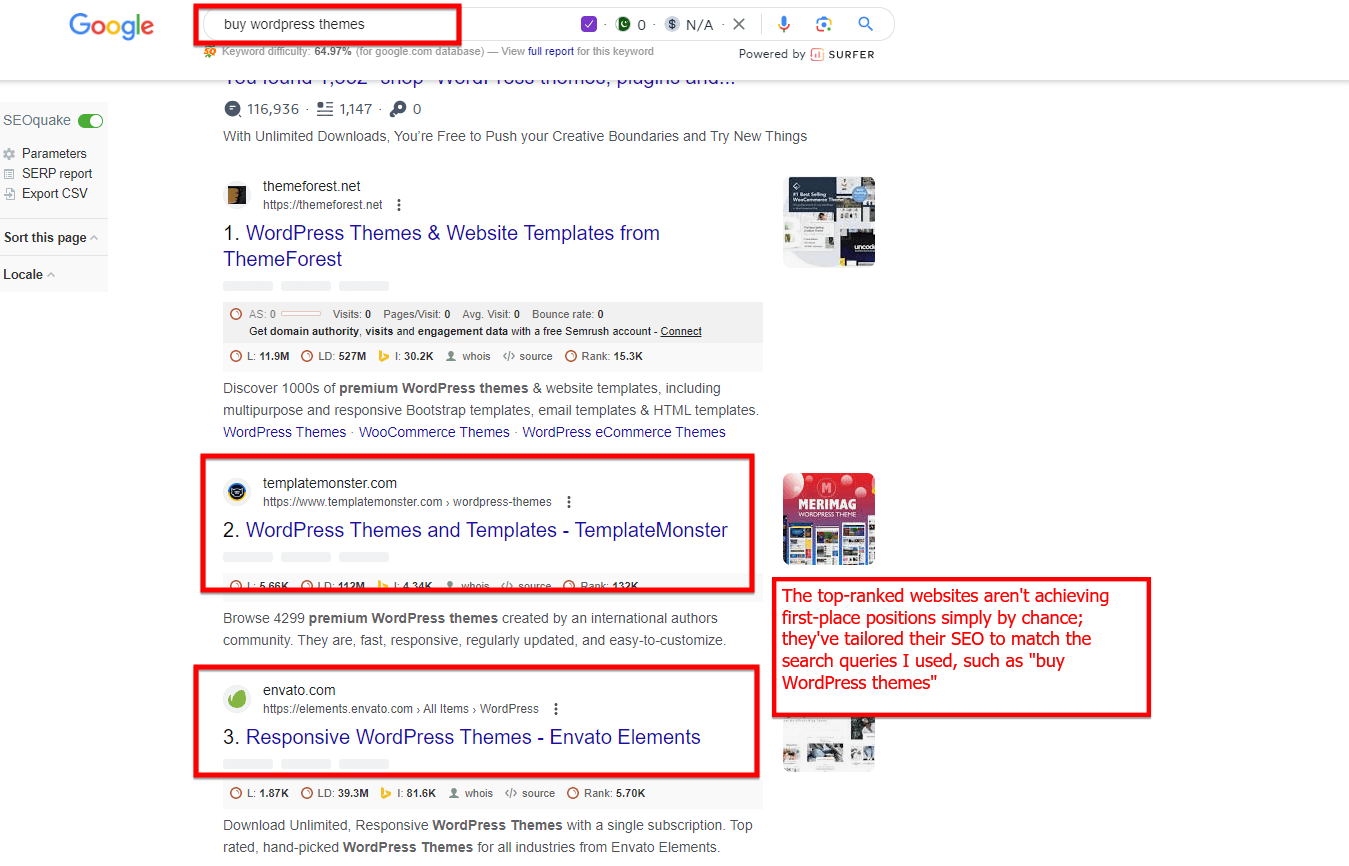Click the Parameters gear icon
The width and height of the screenshot is (1349, 866).
point(9,154)
